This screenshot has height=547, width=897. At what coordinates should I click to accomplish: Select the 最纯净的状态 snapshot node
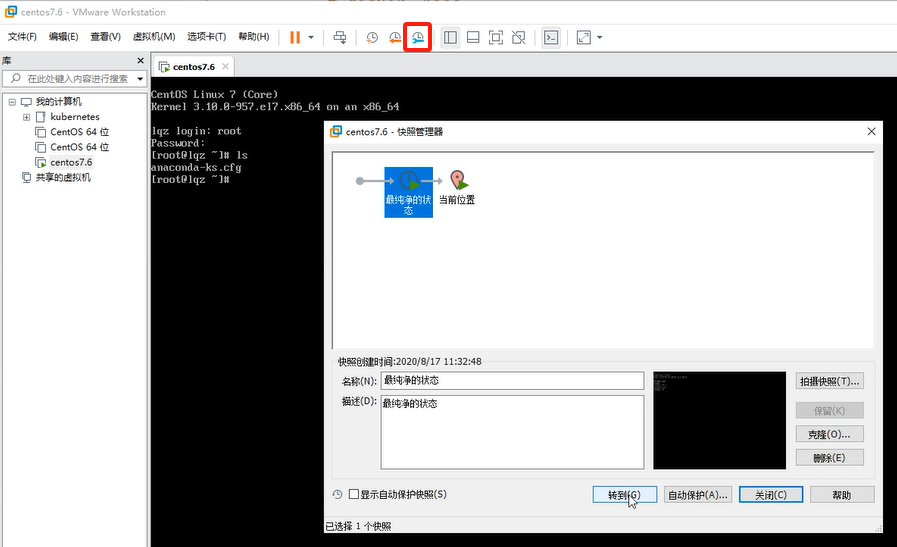tap(408, 192)
